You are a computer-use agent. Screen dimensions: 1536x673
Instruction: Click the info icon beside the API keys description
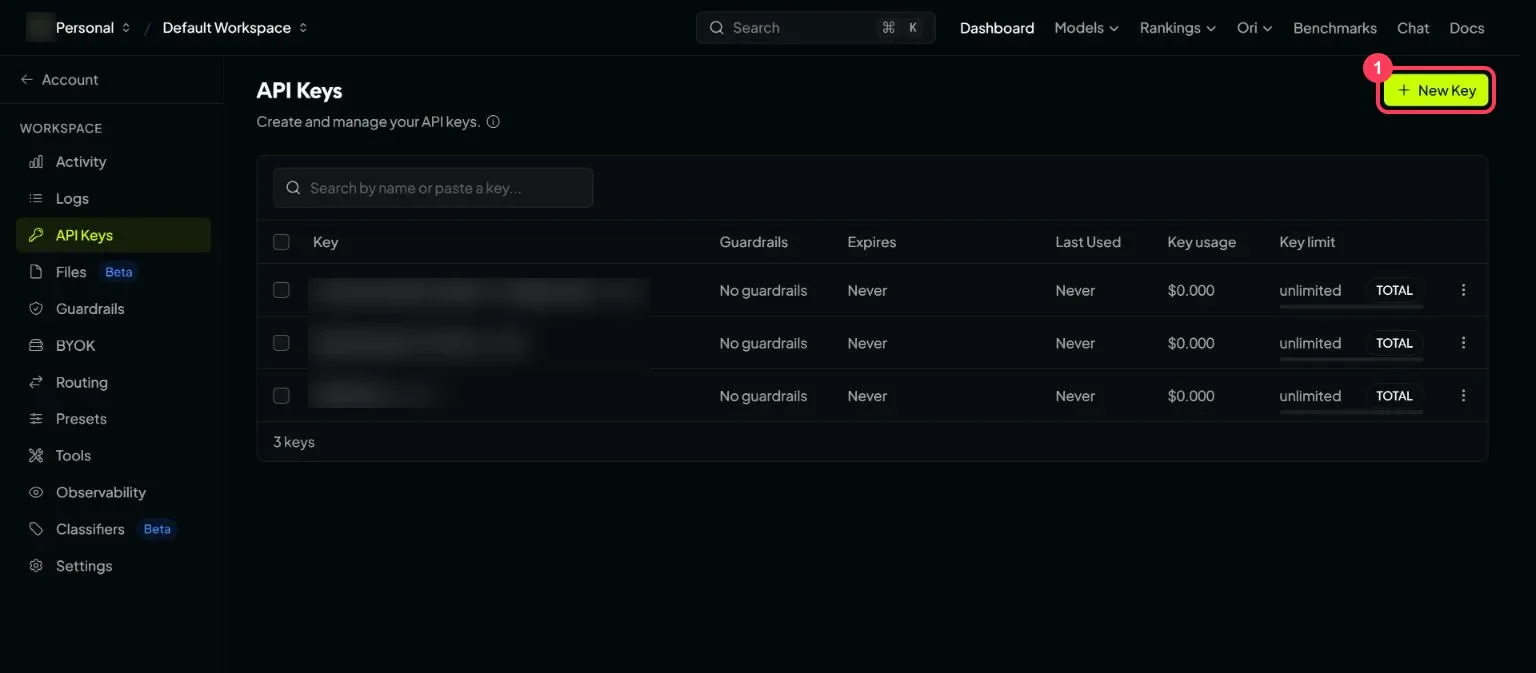493,122
